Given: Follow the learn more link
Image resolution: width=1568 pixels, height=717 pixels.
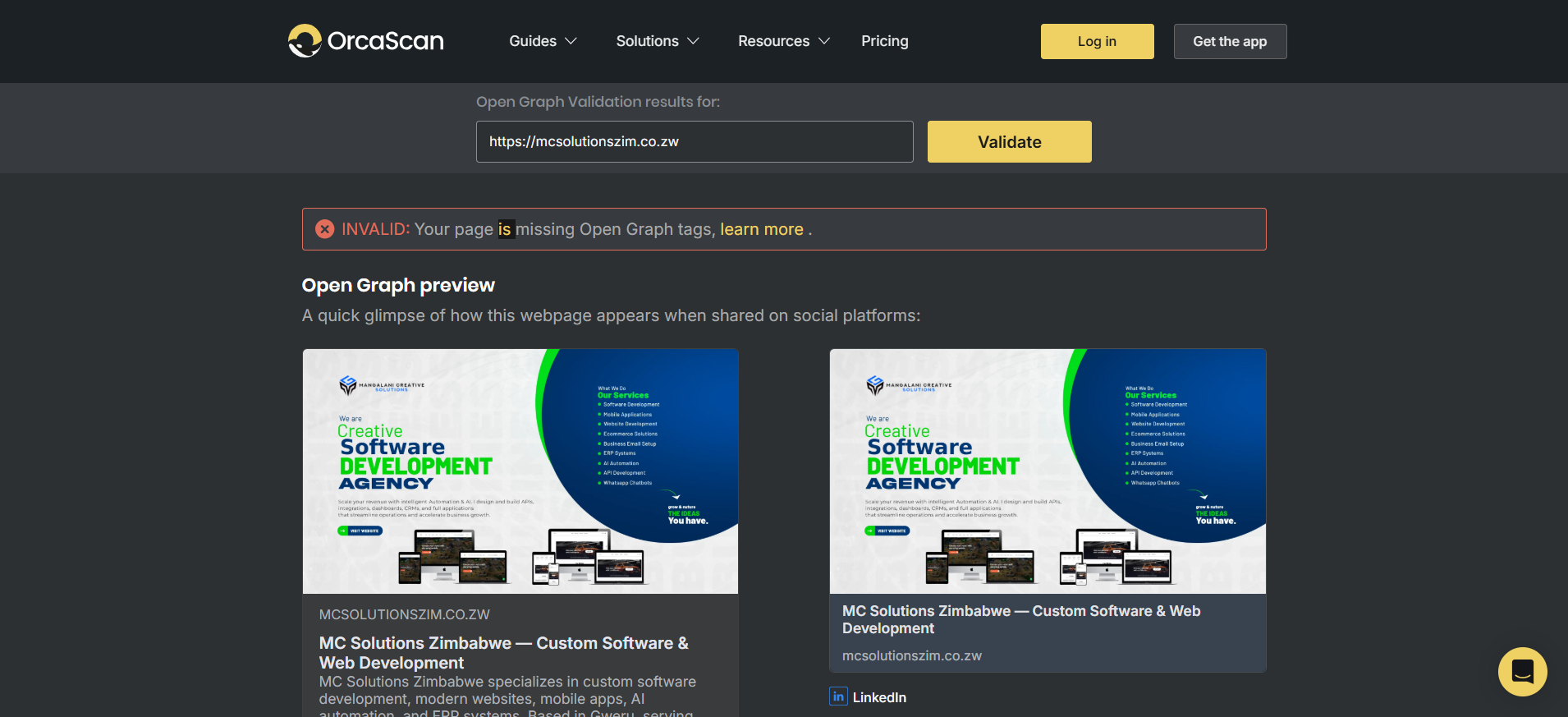Looking at the screenshot, I should (762, 229).
